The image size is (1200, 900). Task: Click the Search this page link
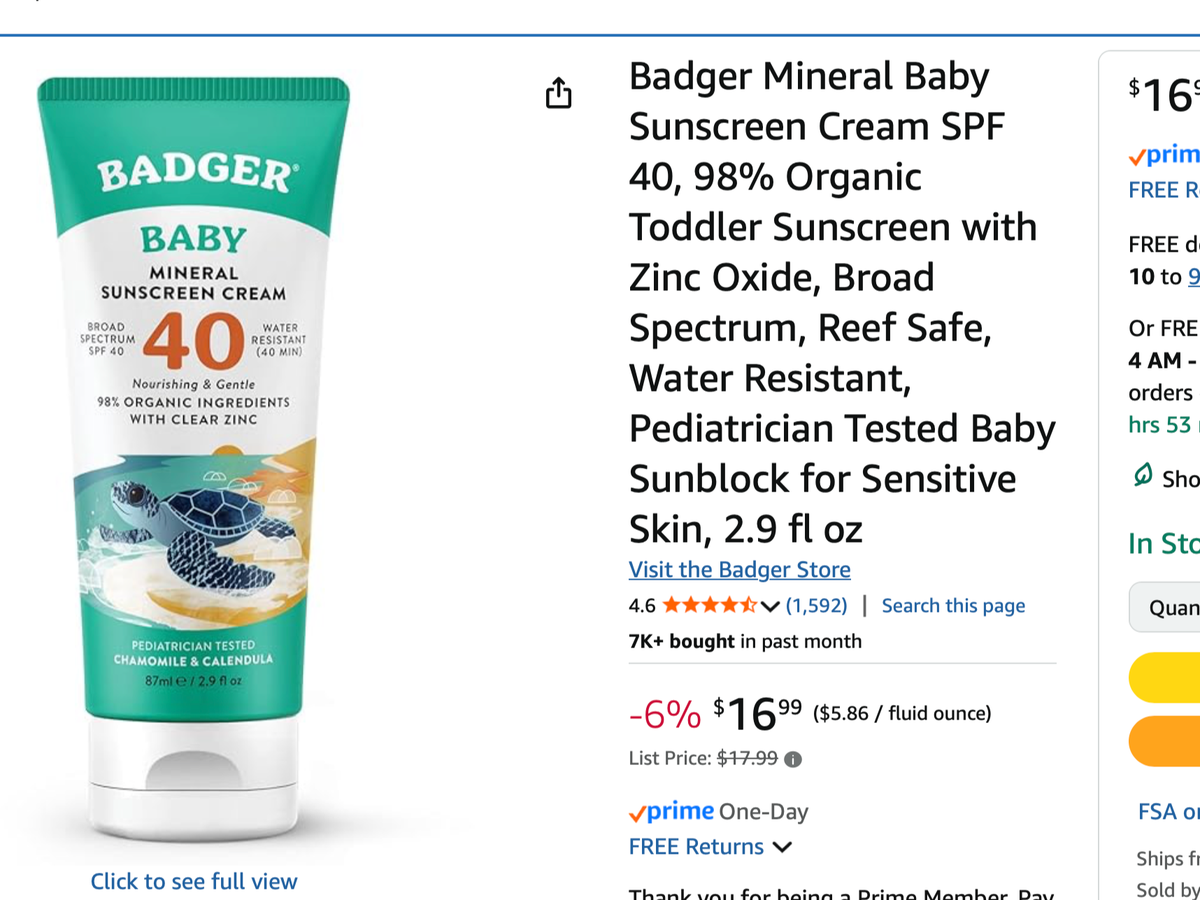point(953,605)
